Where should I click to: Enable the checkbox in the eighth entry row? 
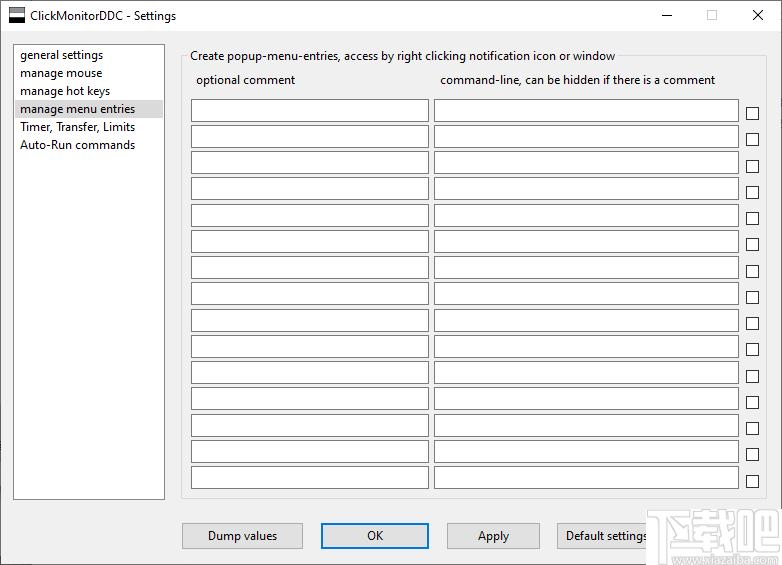coord(753,297)
